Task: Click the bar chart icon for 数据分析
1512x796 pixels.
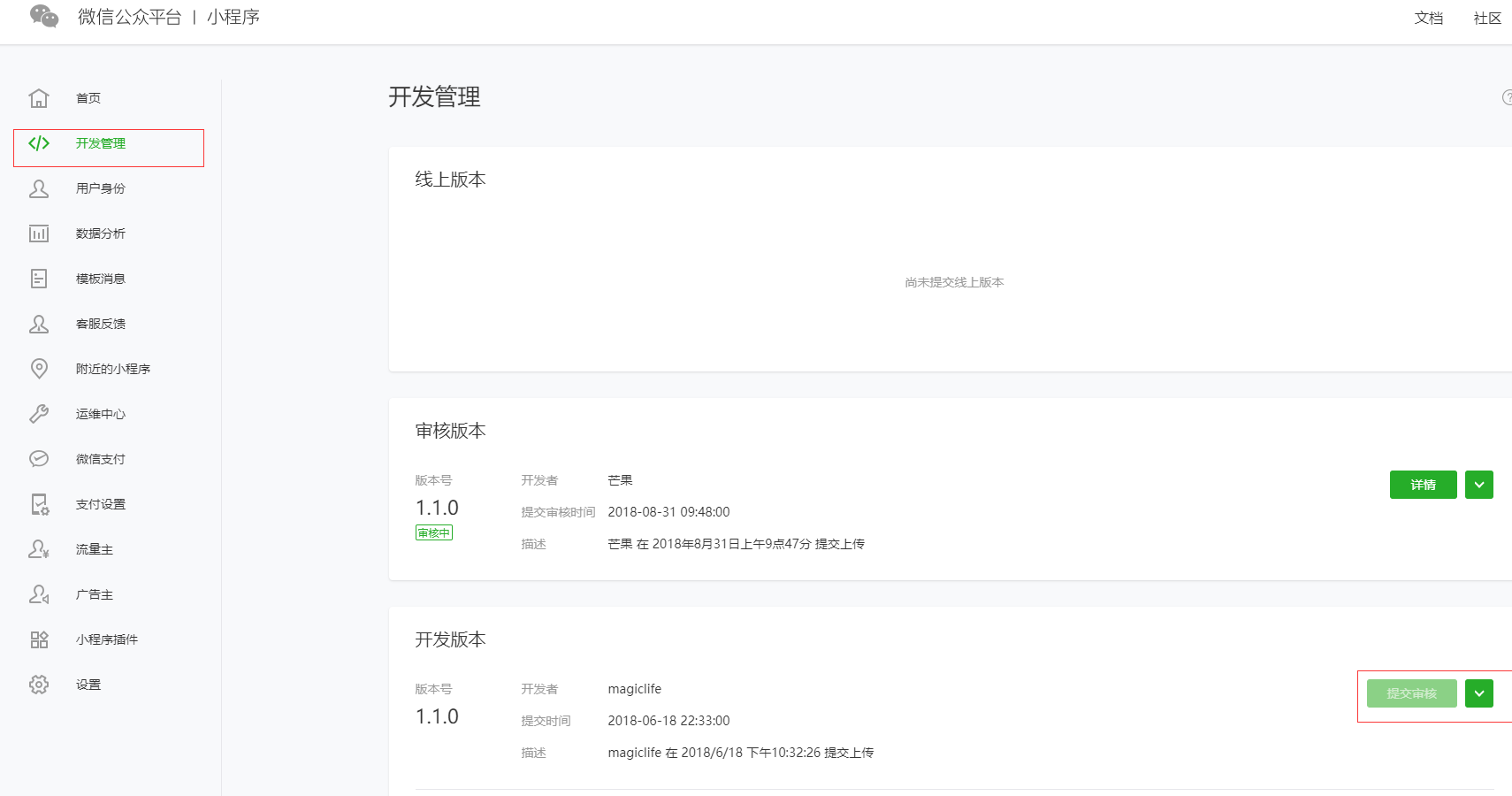Action: [x=39, y=233]
